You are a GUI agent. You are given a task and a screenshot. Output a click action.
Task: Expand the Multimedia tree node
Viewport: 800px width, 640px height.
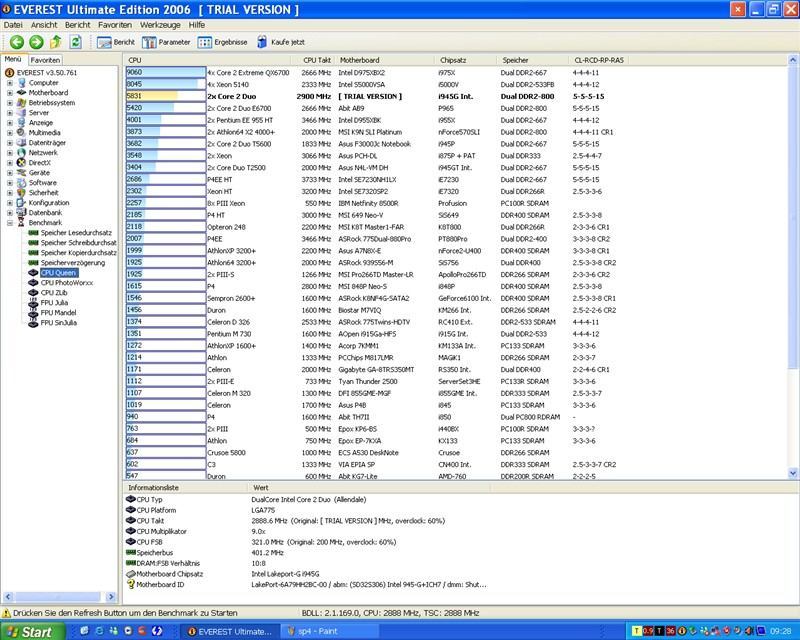10,133
